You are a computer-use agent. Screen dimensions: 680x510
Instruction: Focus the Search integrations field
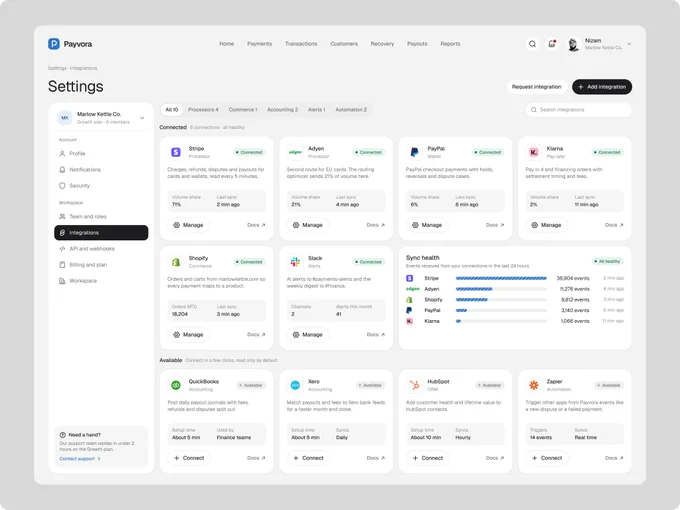[579, 110]
